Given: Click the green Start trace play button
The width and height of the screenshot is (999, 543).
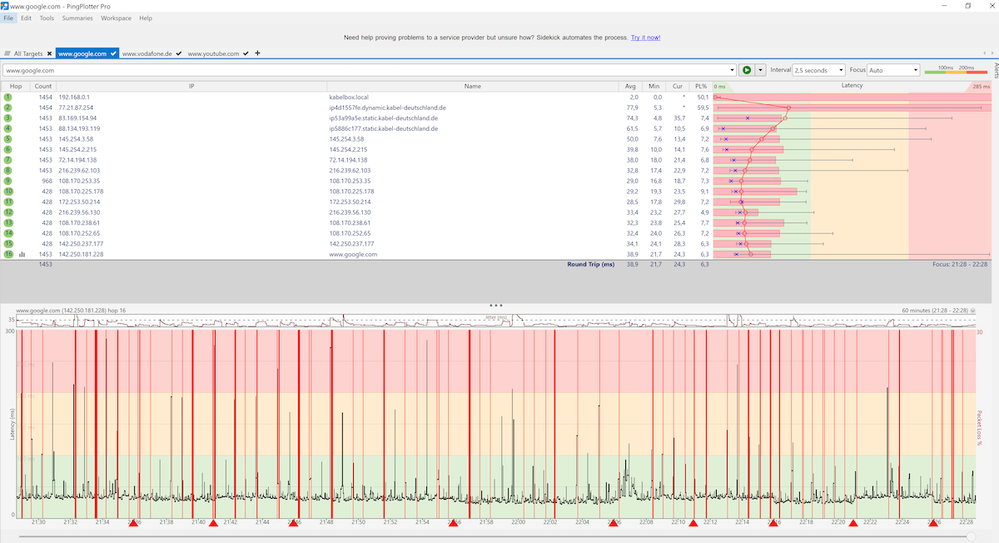Looking at the screenshot, I should [746, 70].
